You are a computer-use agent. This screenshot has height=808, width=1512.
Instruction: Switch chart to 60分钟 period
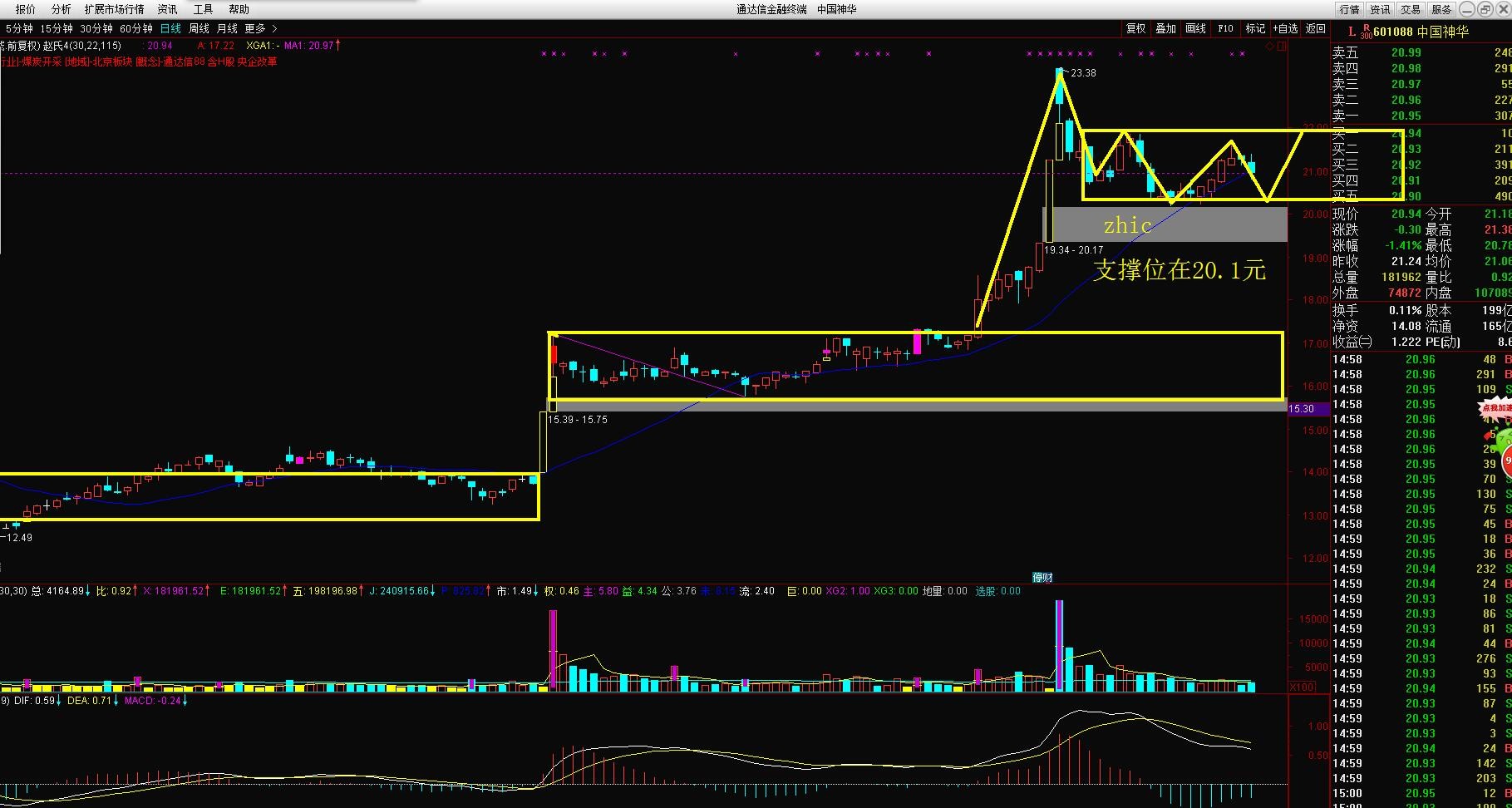tap(136, 28)
